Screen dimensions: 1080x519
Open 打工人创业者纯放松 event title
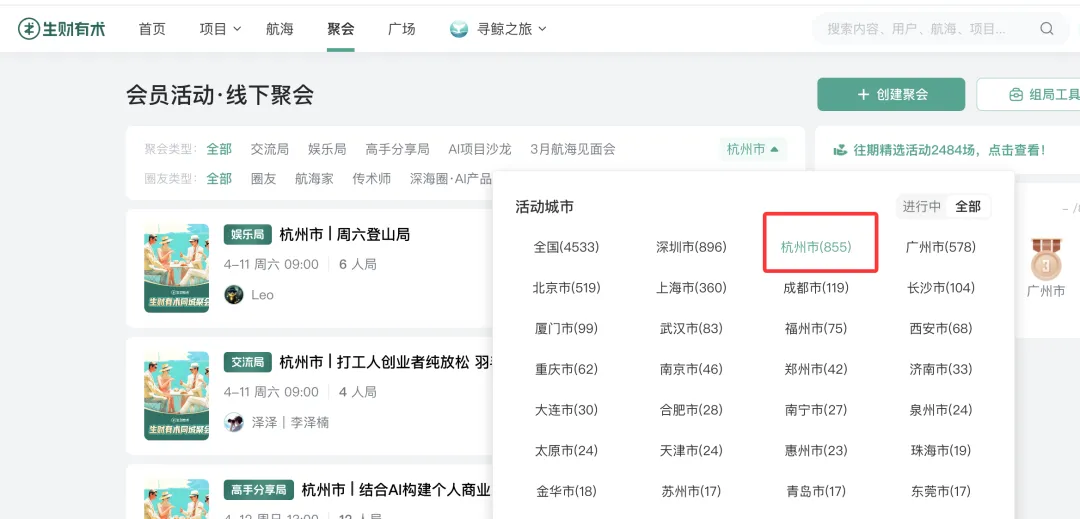(384, 362)
